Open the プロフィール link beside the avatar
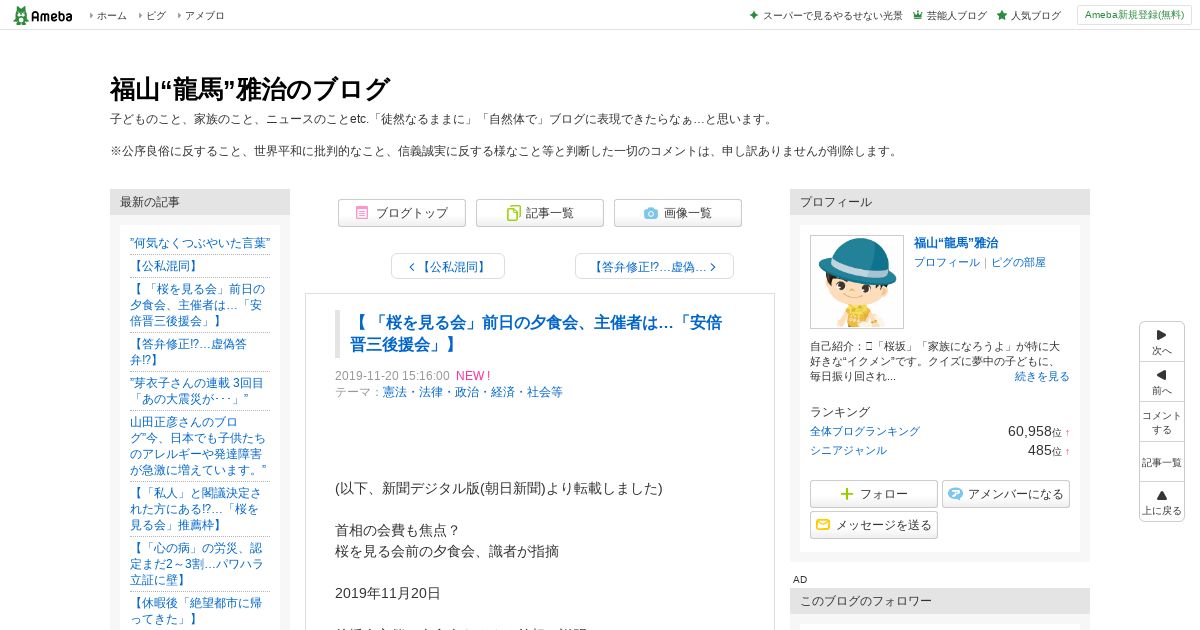Image resolution: width=1200 pixels, height=630 pixels. [947, 262]
